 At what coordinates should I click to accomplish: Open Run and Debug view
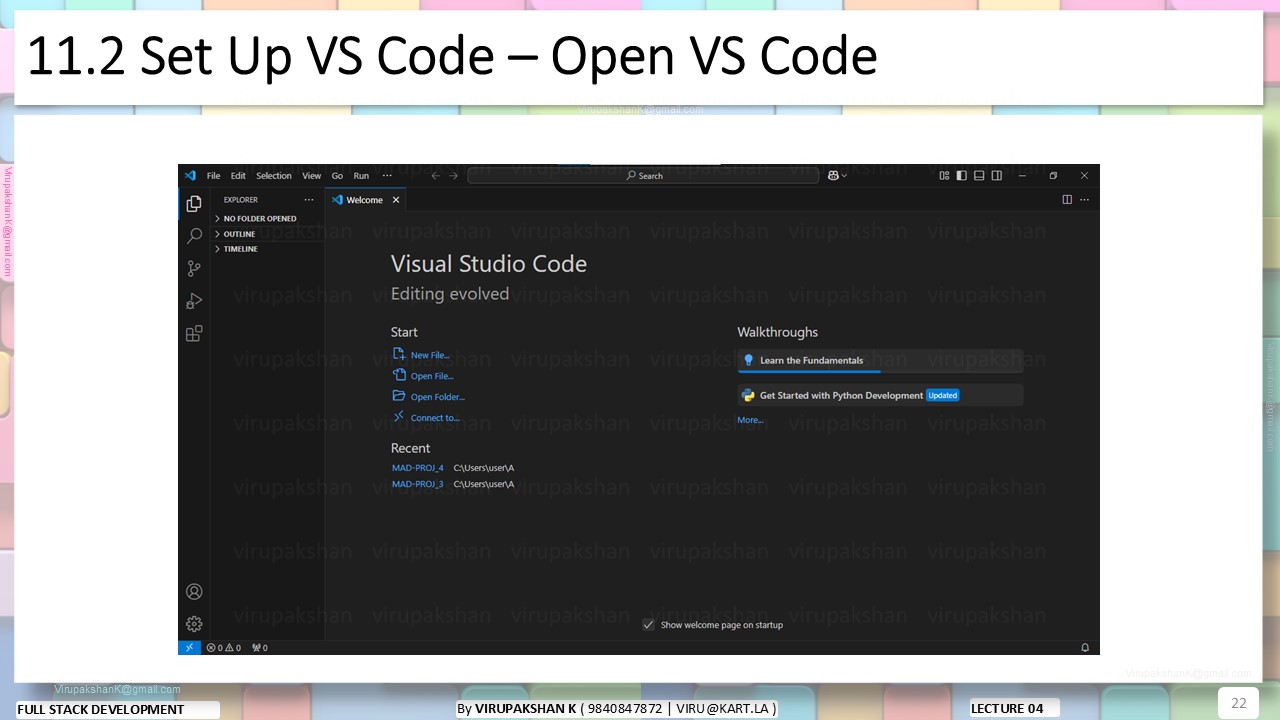(194, 301)
